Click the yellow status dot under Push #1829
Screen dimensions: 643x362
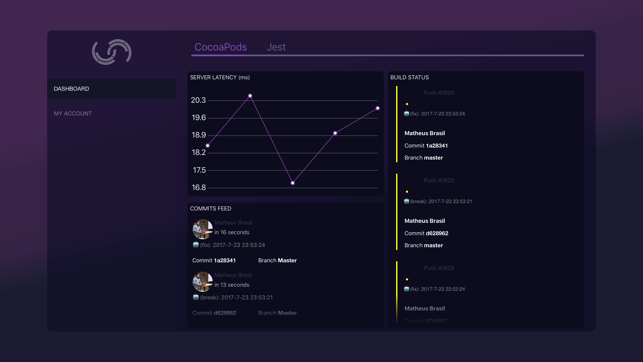coord(407,192)
